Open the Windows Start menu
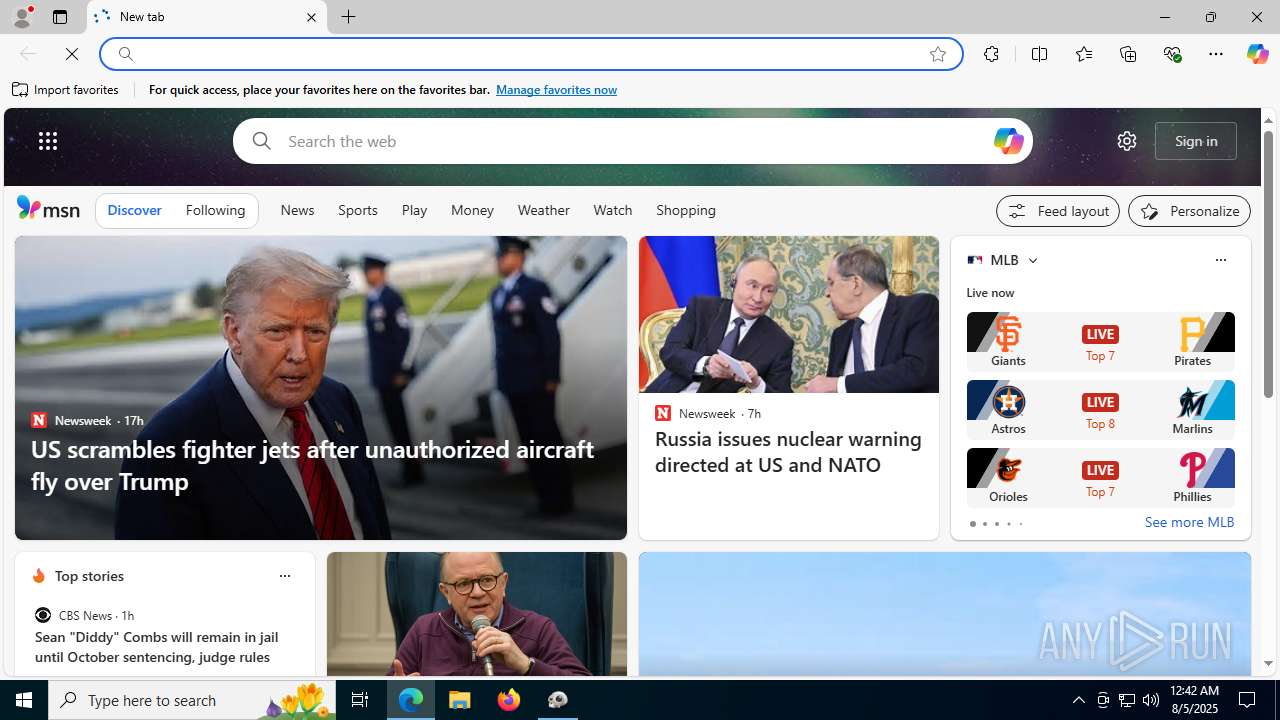1280x720 pixels. click(x=24, y=700)
